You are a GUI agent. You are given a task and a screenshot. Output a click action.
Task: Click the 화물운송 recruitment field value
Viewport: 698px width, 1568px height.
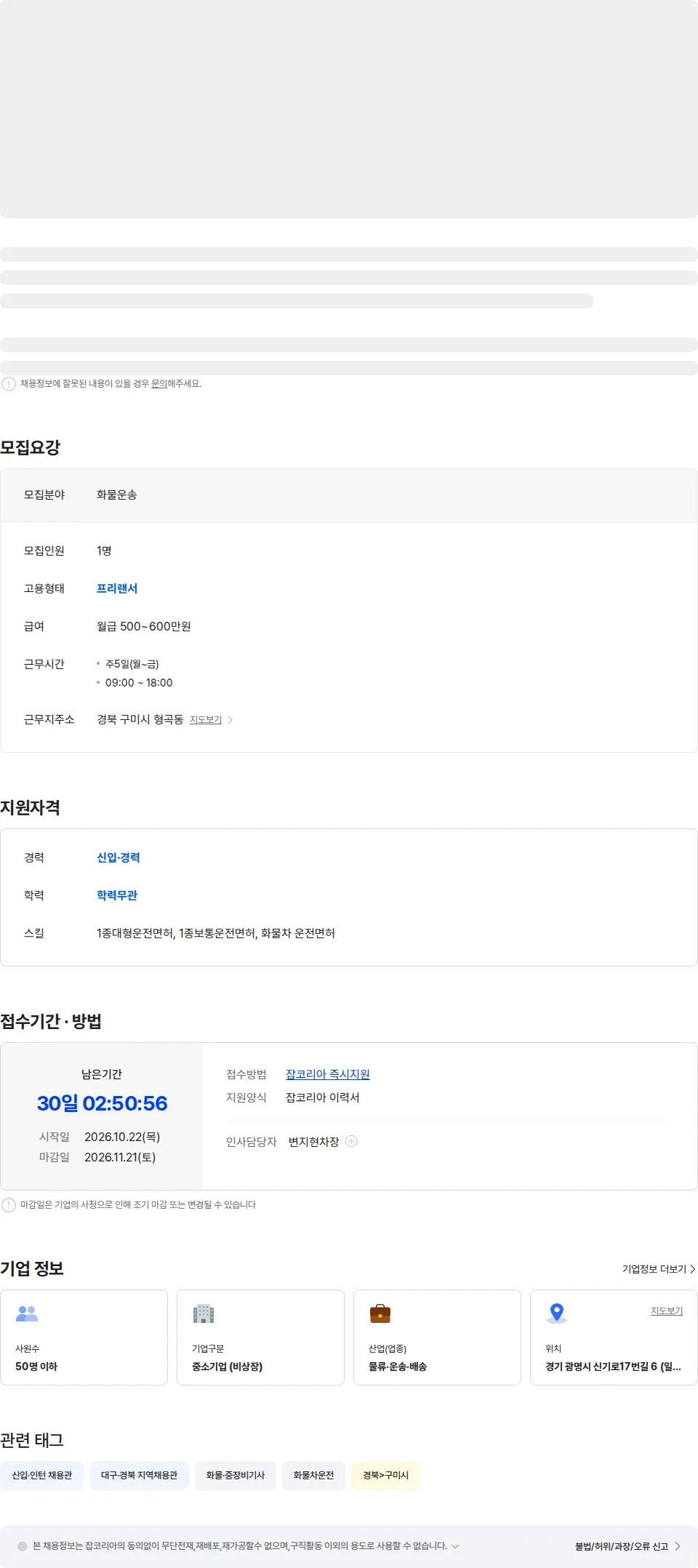point(117,495)
